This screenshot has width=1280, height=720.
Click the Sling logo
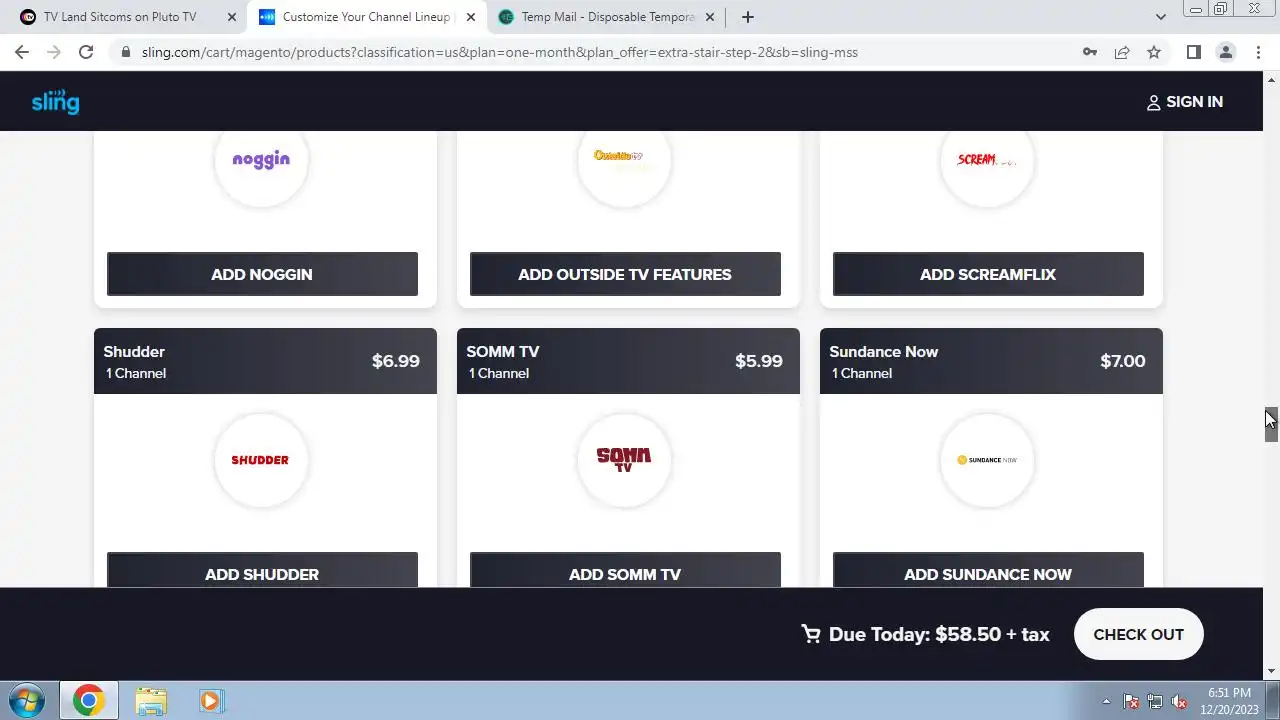(x=55, y=101)
